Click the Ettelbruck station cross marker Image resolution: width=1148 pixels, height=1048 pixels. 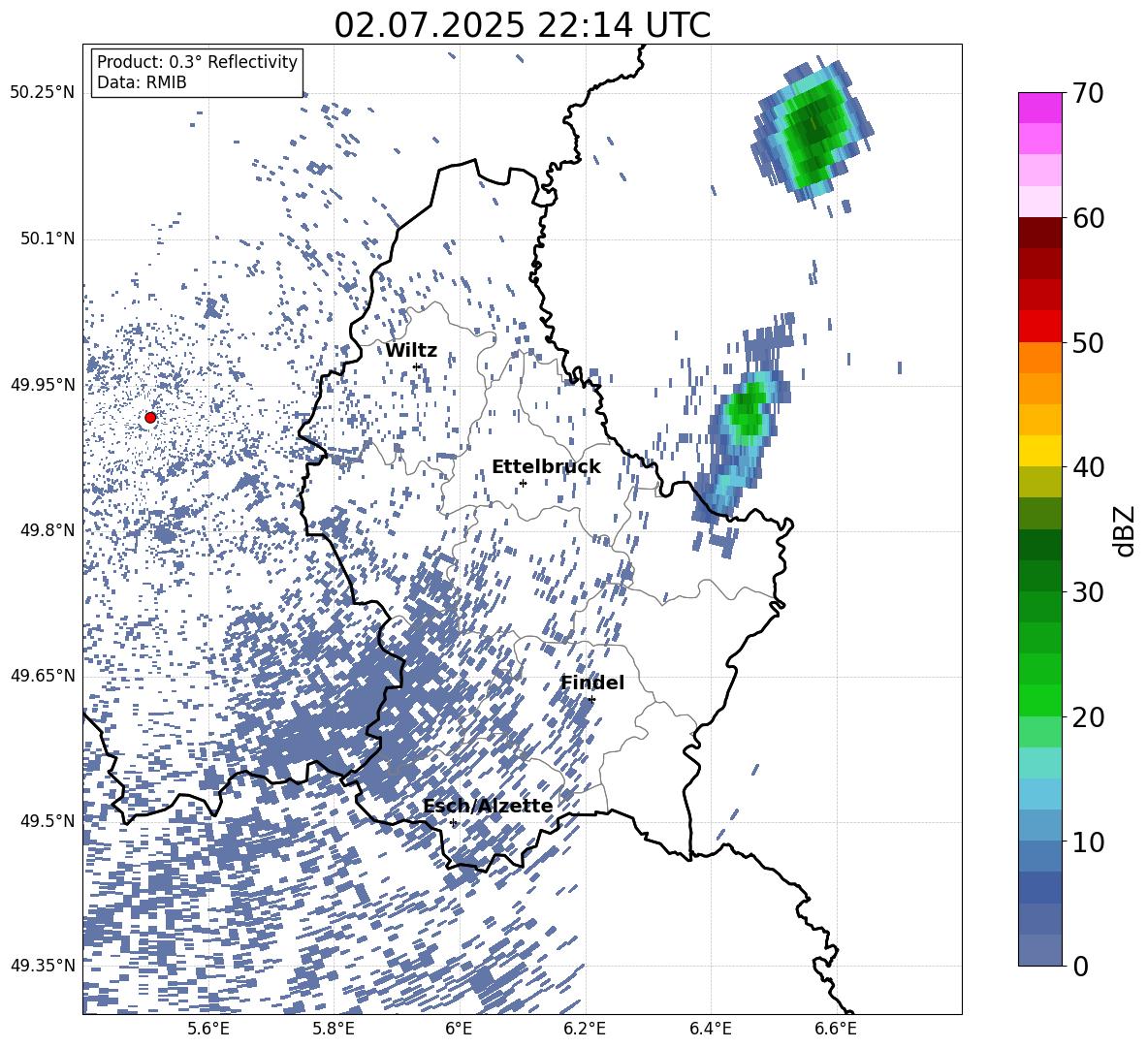click(523, 483)
